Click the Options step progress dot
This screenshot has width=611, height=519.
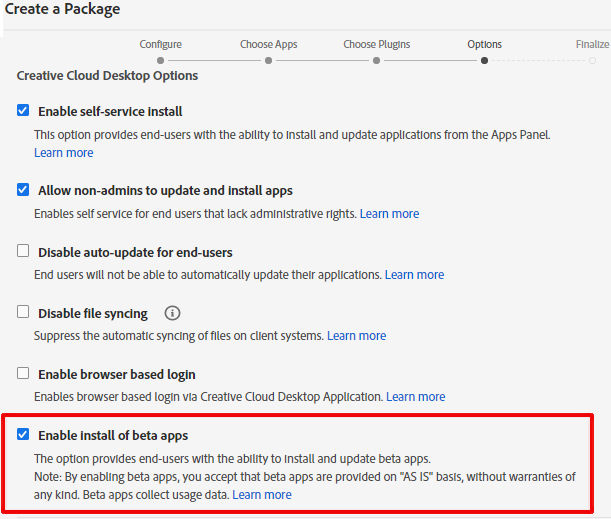(484, 60)
